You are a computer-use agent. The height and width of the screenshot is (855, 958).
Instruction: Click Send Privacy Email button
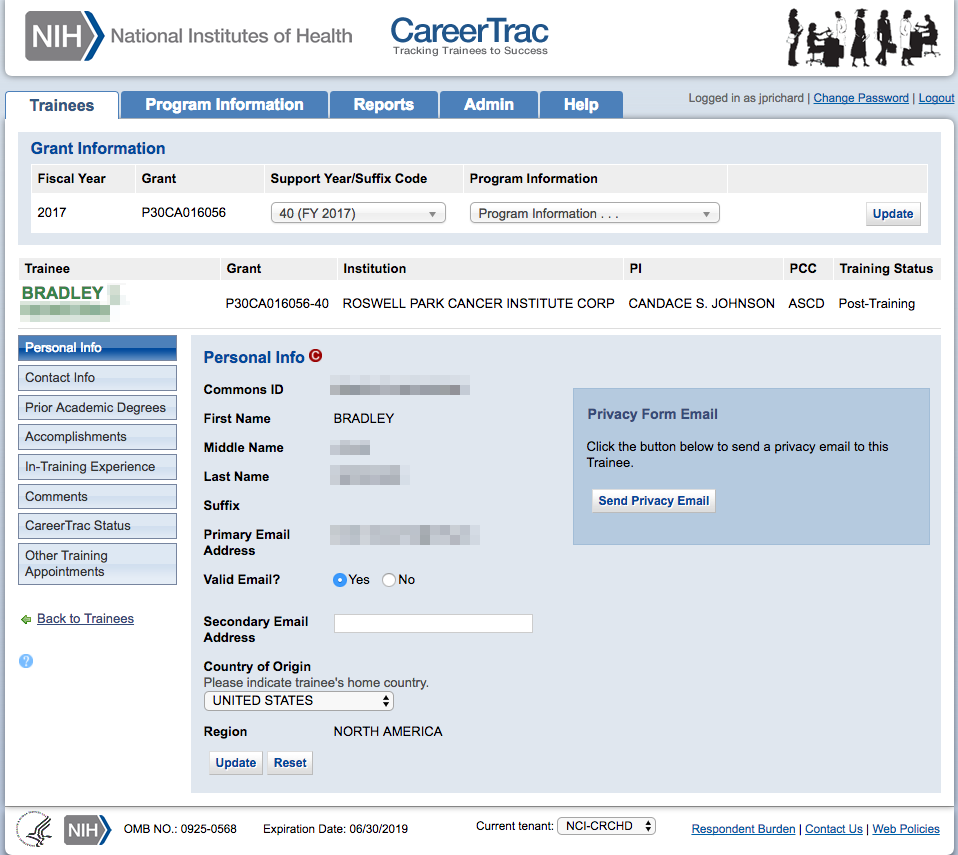point(653,501)
